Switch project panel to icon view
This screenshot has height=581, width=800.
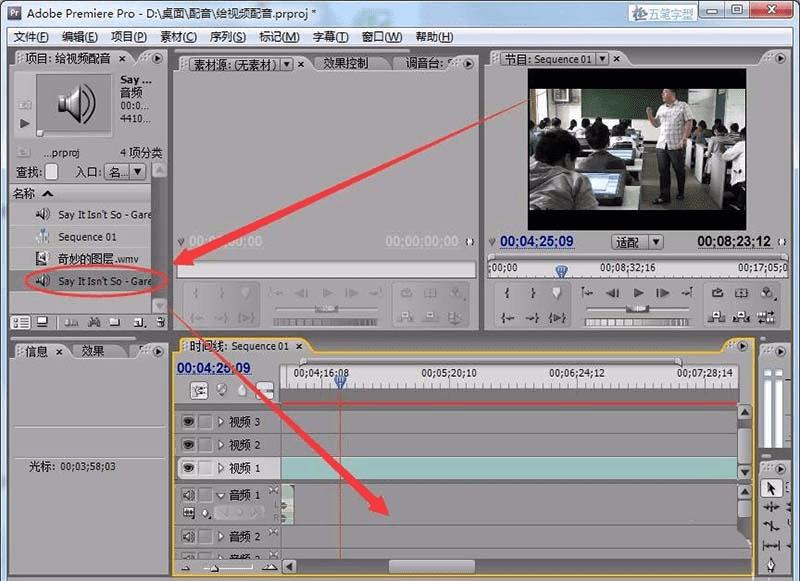pyautogui.click(x=42, y=322)
